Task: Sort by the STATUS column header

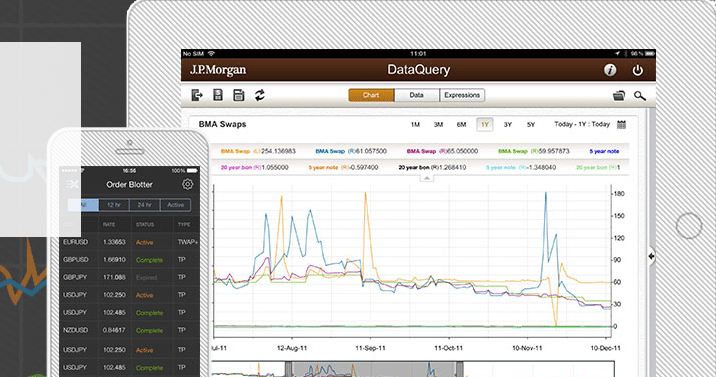Action: tap(145, 225)
